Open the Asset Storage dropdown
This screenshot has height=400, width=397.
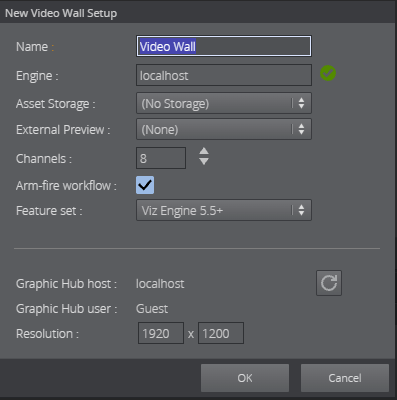click(224, 103)
